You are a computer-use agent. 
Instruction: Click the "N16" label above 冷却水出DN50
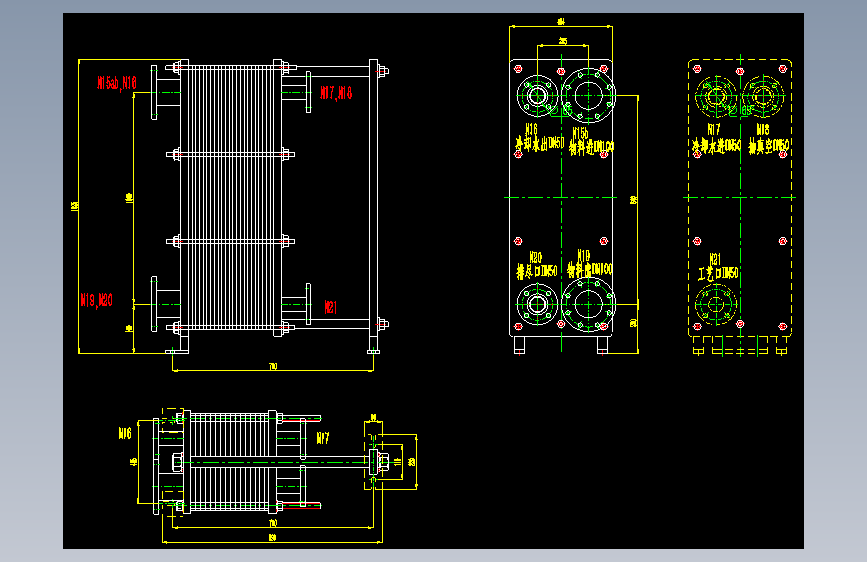(531, 129)
